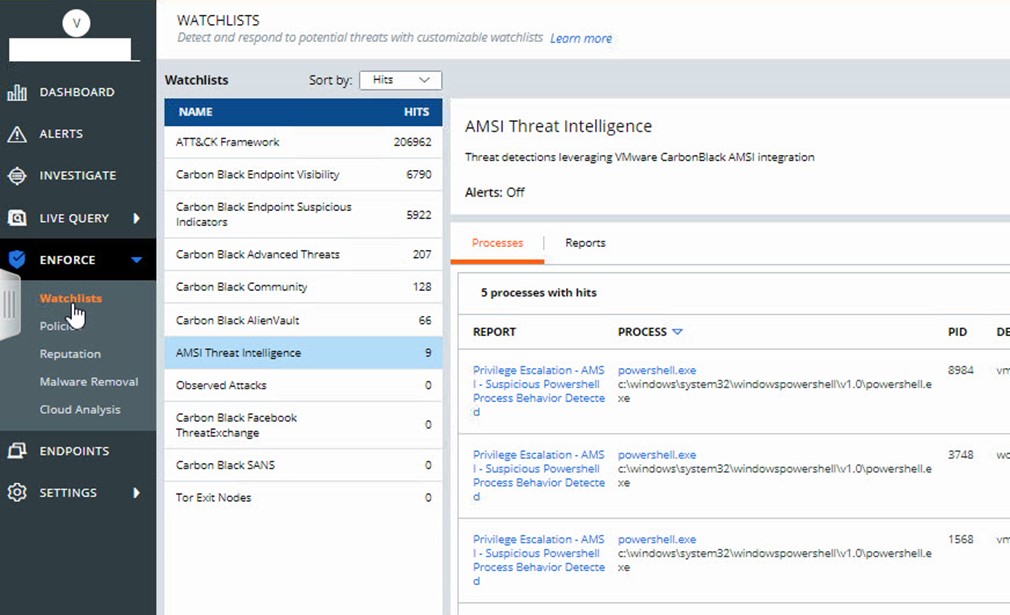Select Carbon Black Facebook ThreatExchange watchlist
This screenshot has width=1010, height=615.
point(303,425)
